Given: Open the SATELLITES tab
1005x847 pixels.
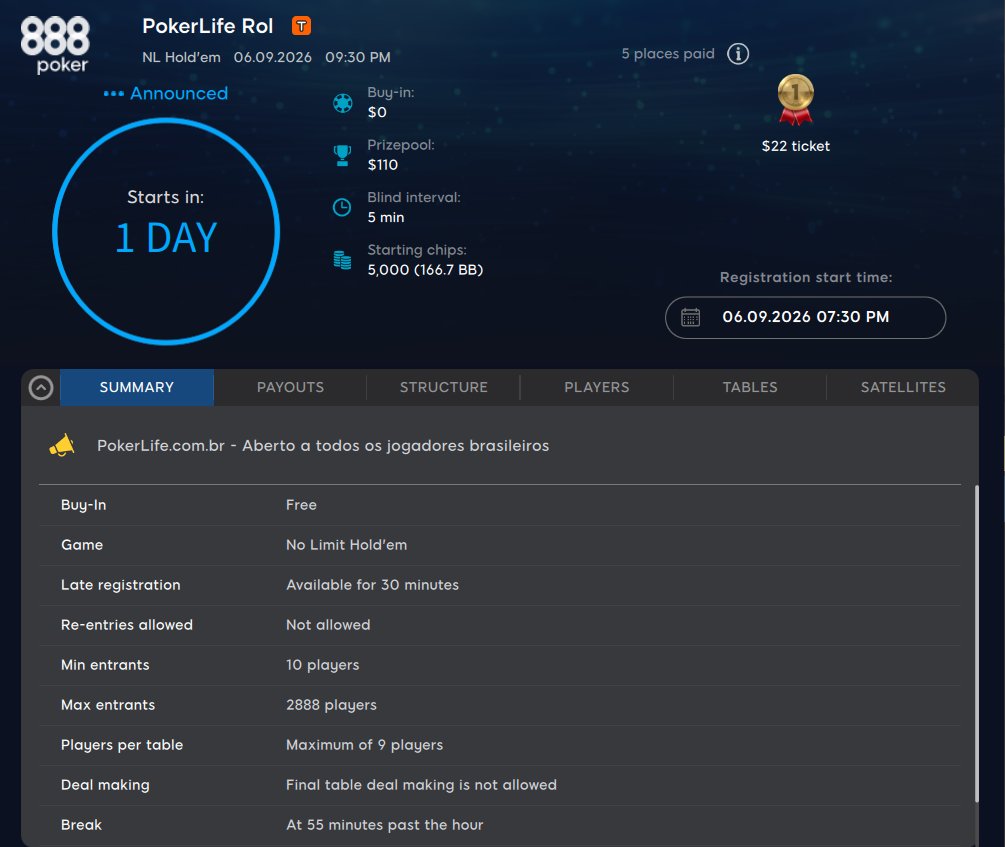Looking at the screenshot, I should pyautogui.click(x=902, y=387).
